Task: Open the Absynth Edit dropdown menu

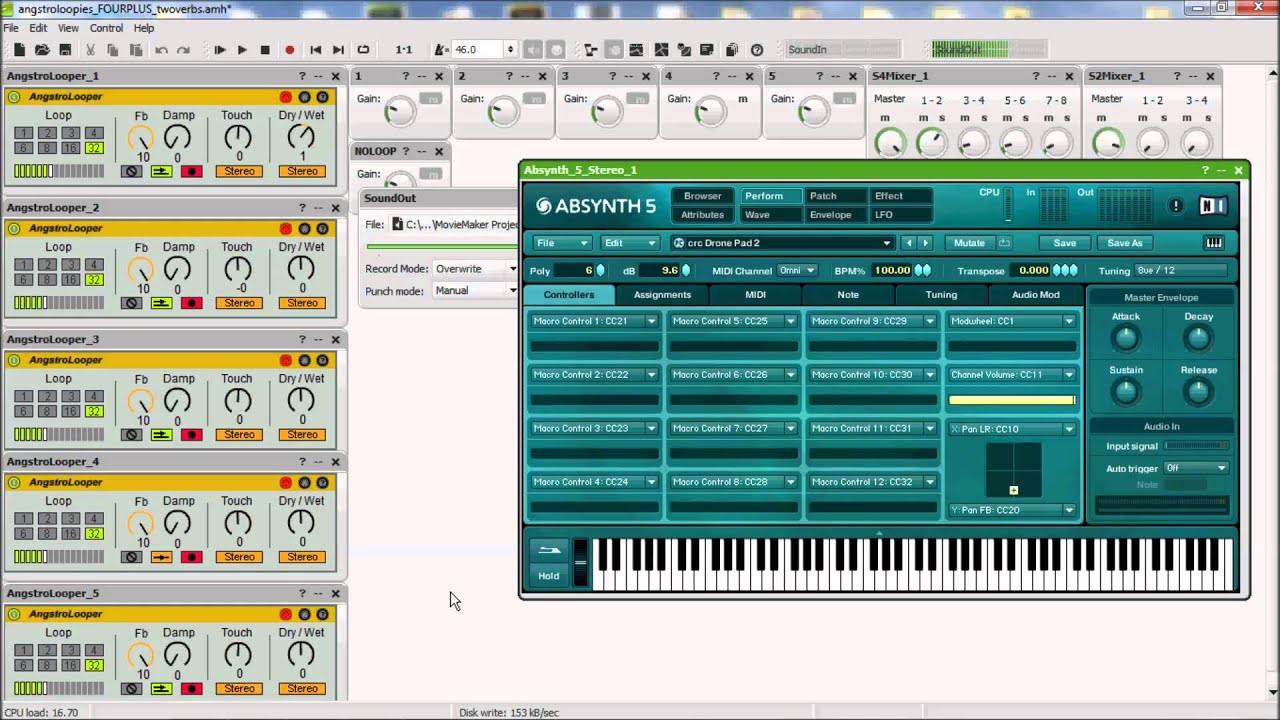Action: click(x=630, y=243)
